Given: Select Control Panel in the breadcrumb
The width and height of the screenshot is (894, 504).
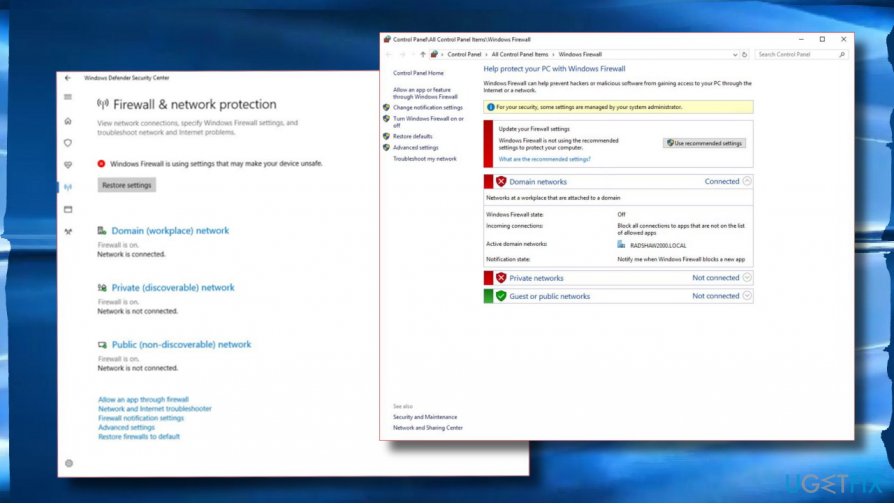Looking at the screenshot, I should click(x=464, y=55).
